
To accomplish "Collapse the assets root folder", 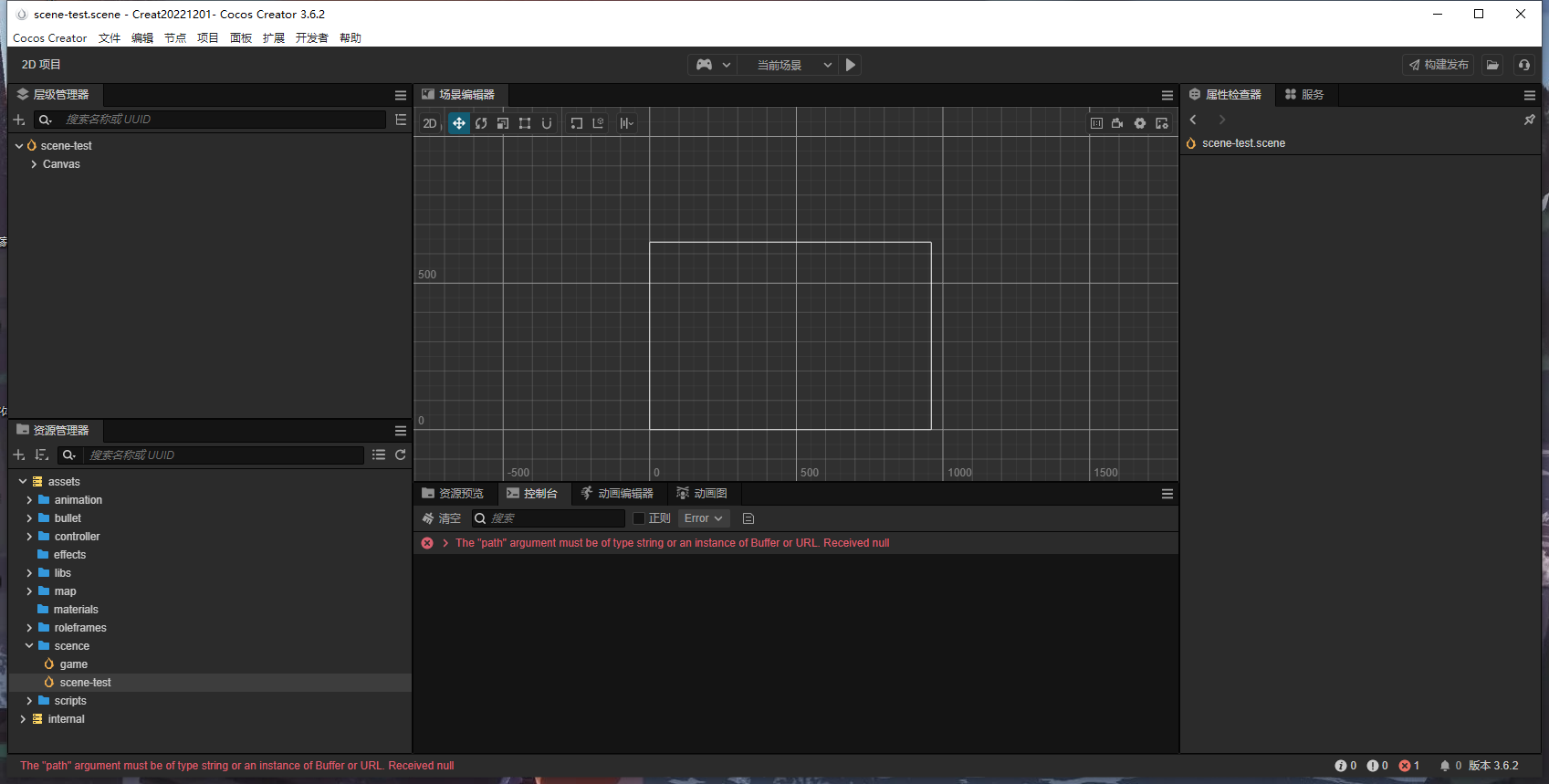I will coord(23,482).
